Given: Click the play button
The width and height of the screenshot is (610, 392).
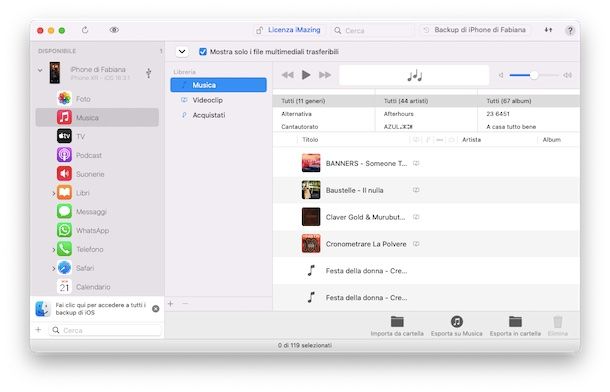Looking at the screenshot, I should coord(306,75).
